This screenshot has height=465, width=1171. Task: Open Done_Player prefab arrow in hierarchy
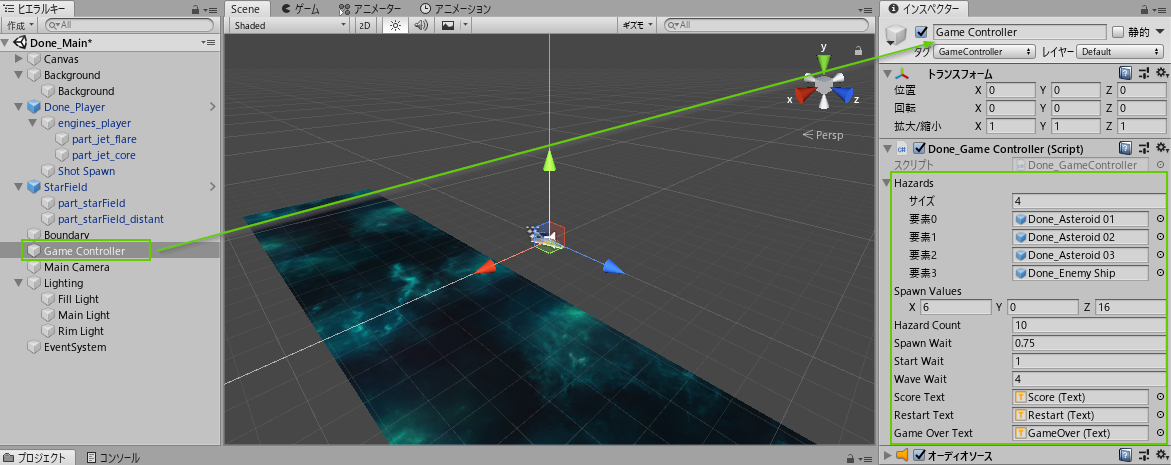(212, 107)
